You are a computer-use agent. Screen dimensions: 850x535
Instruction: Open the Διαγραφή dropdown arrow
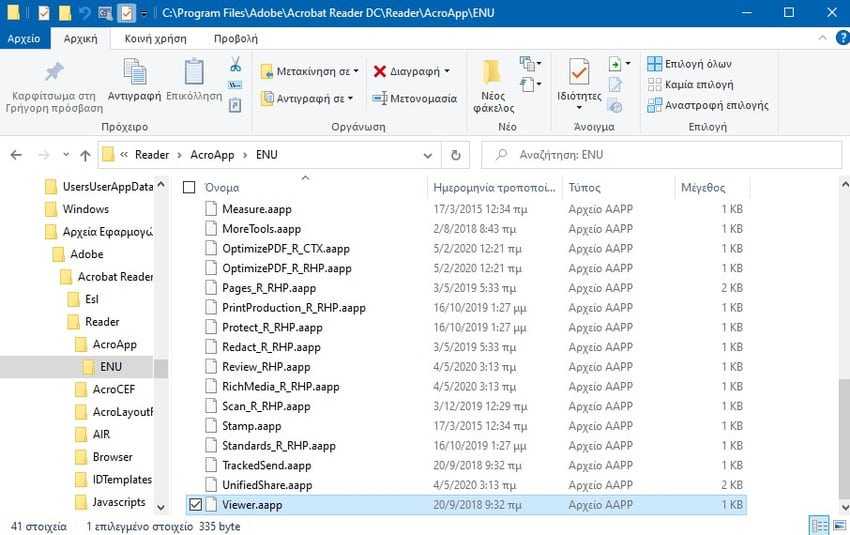(447, 71)
